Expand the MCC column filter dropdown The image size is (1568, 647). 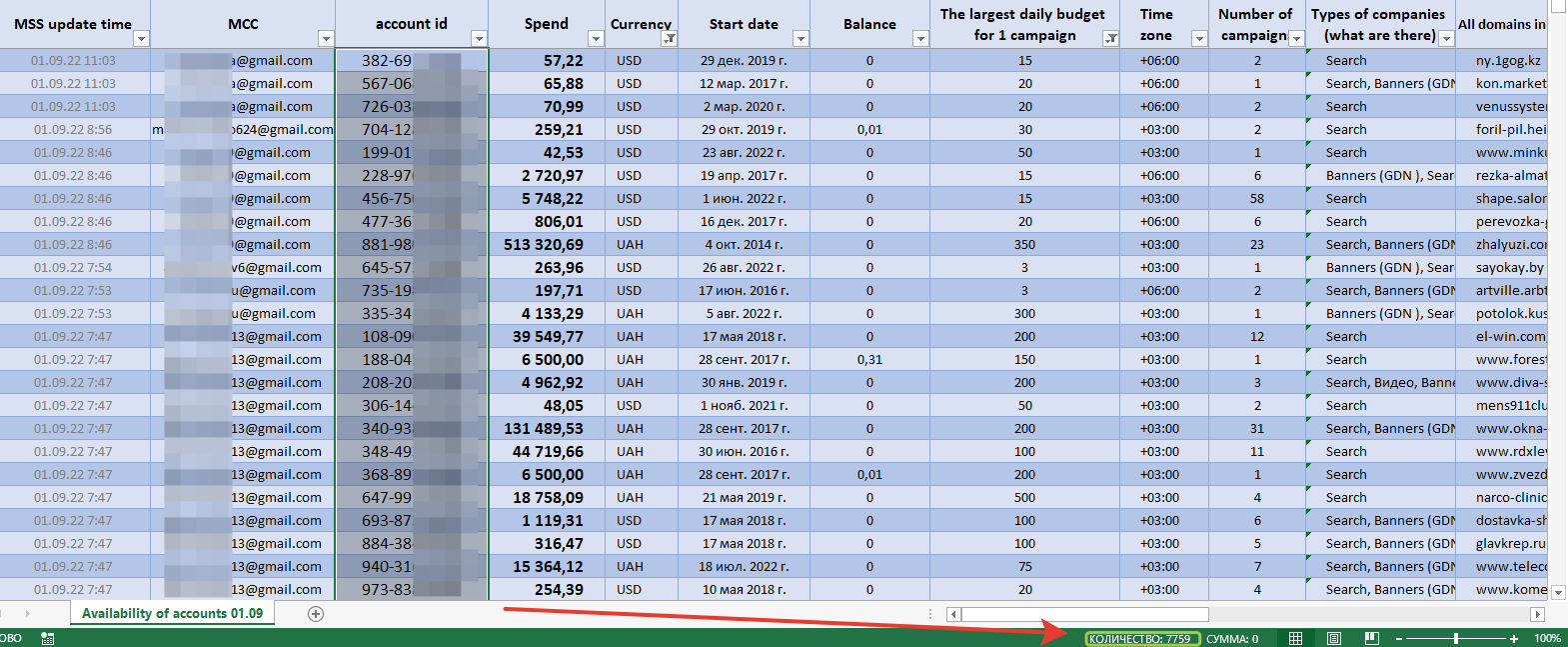[x=325, y=39]
